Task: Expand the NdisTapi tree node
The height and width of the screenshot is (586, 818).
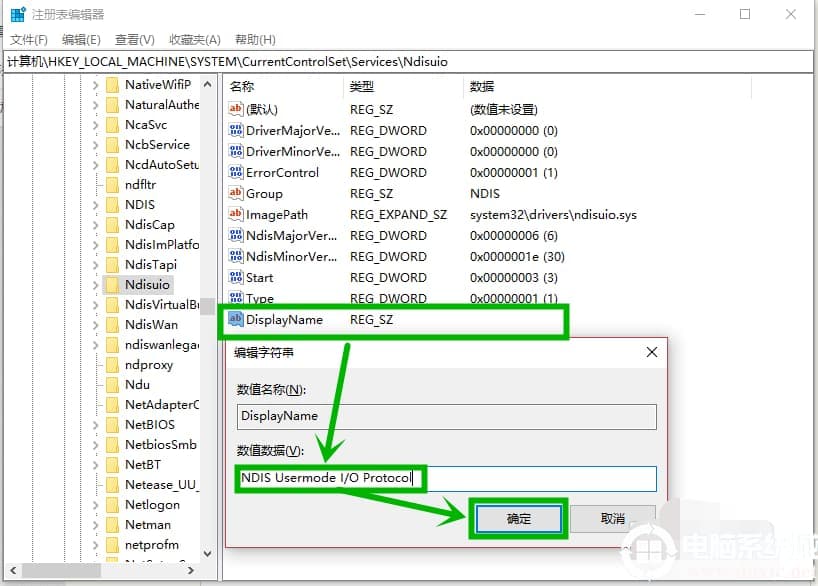Action: pyautogui.click(x=95, y=265)
